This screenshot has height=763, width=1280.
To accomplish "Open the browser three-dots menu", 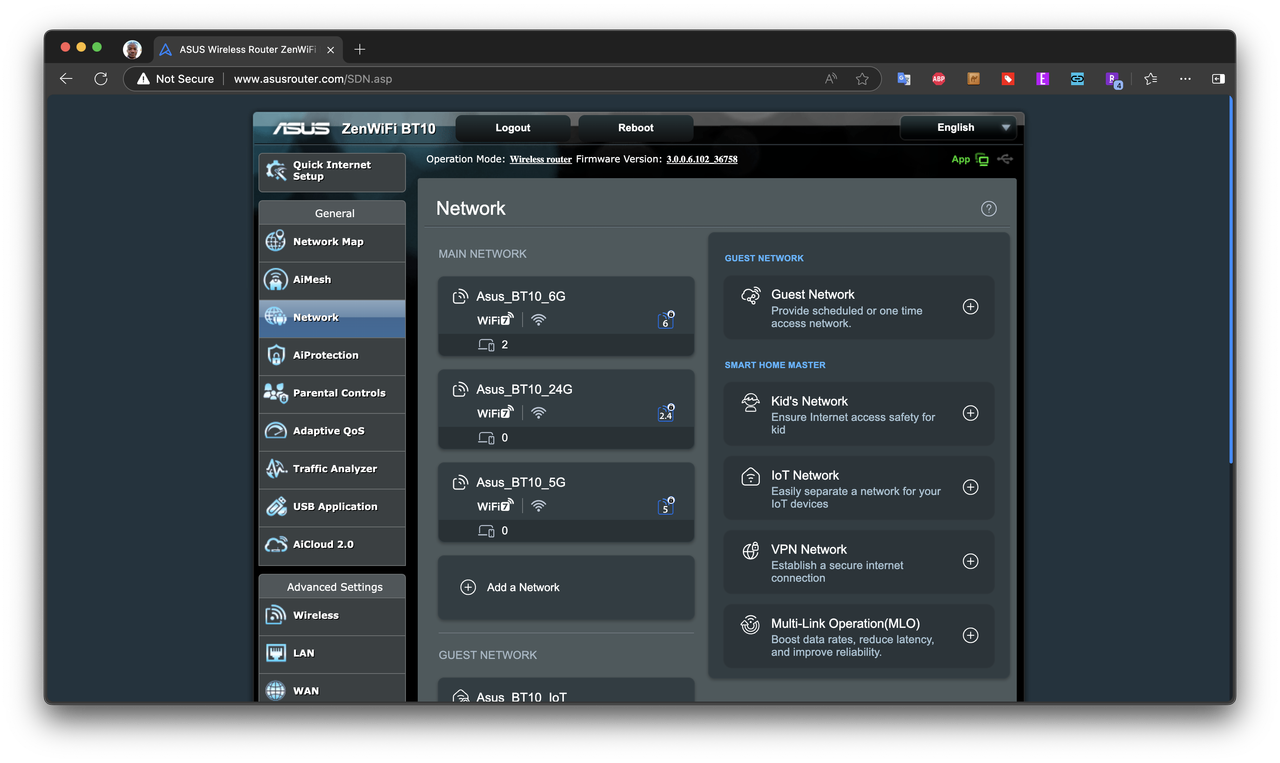I will 1185,79.
